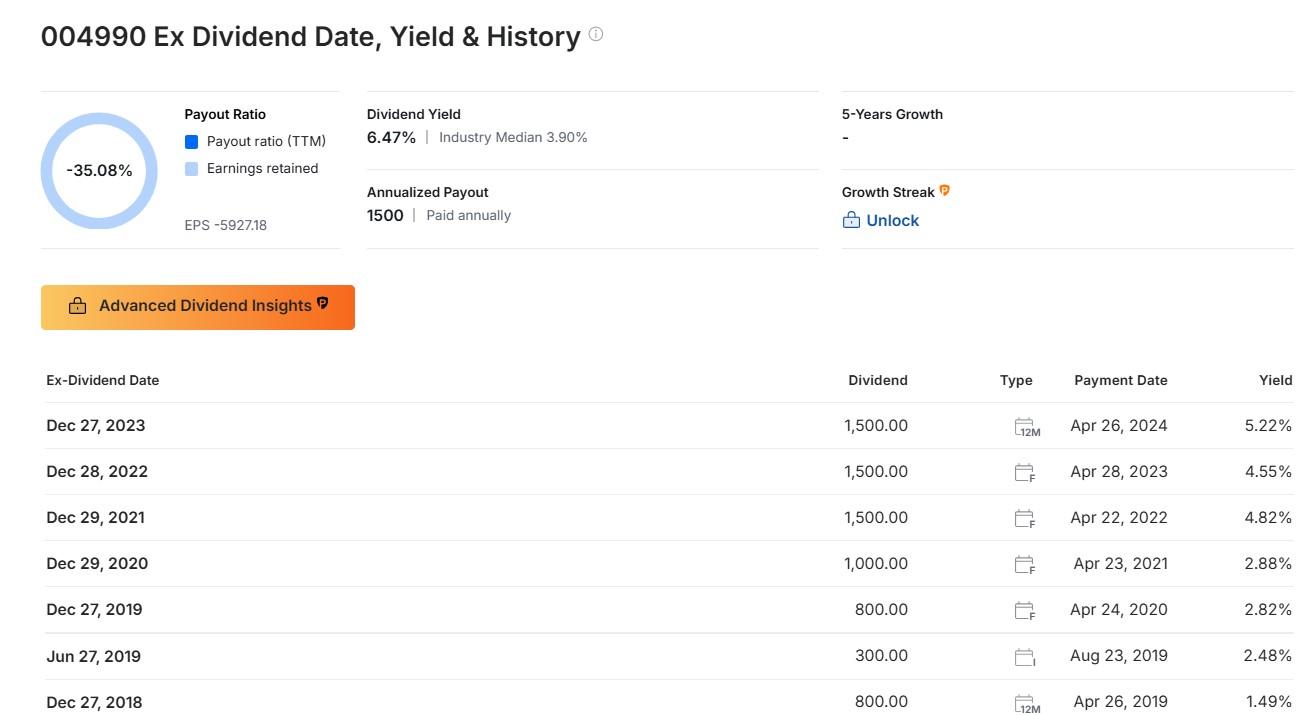Select the Dec 27, 2019 ex-dividend date

click(x=94, y=610)
